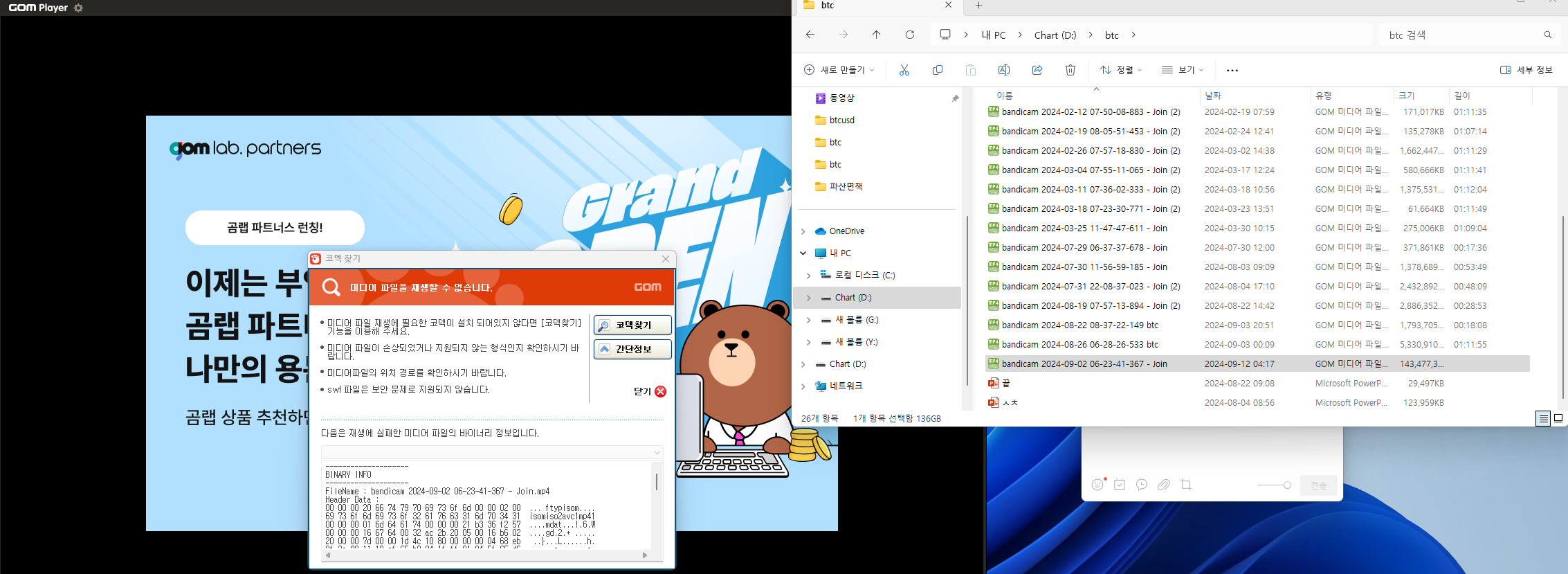
Task: Select the PowerPoint file named ㅅㅊ
Action: tap(1010, 403)
